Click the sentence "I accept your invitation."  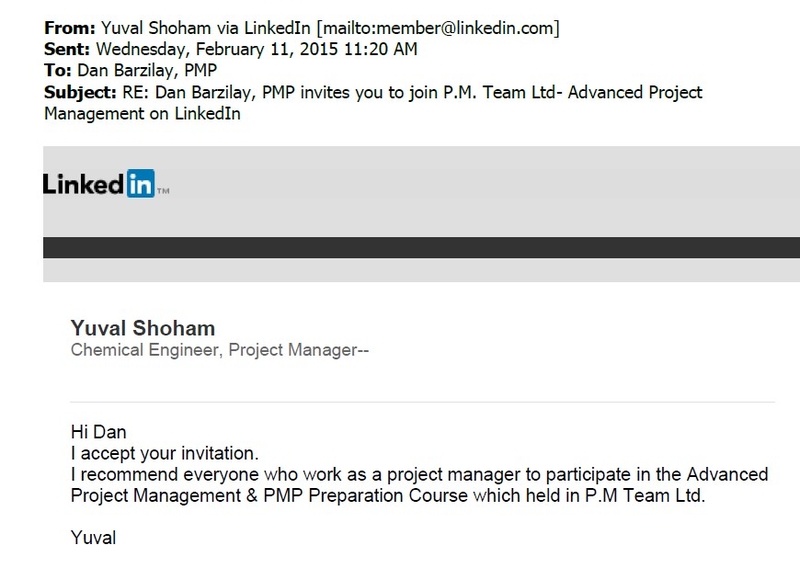coord(165,453)
